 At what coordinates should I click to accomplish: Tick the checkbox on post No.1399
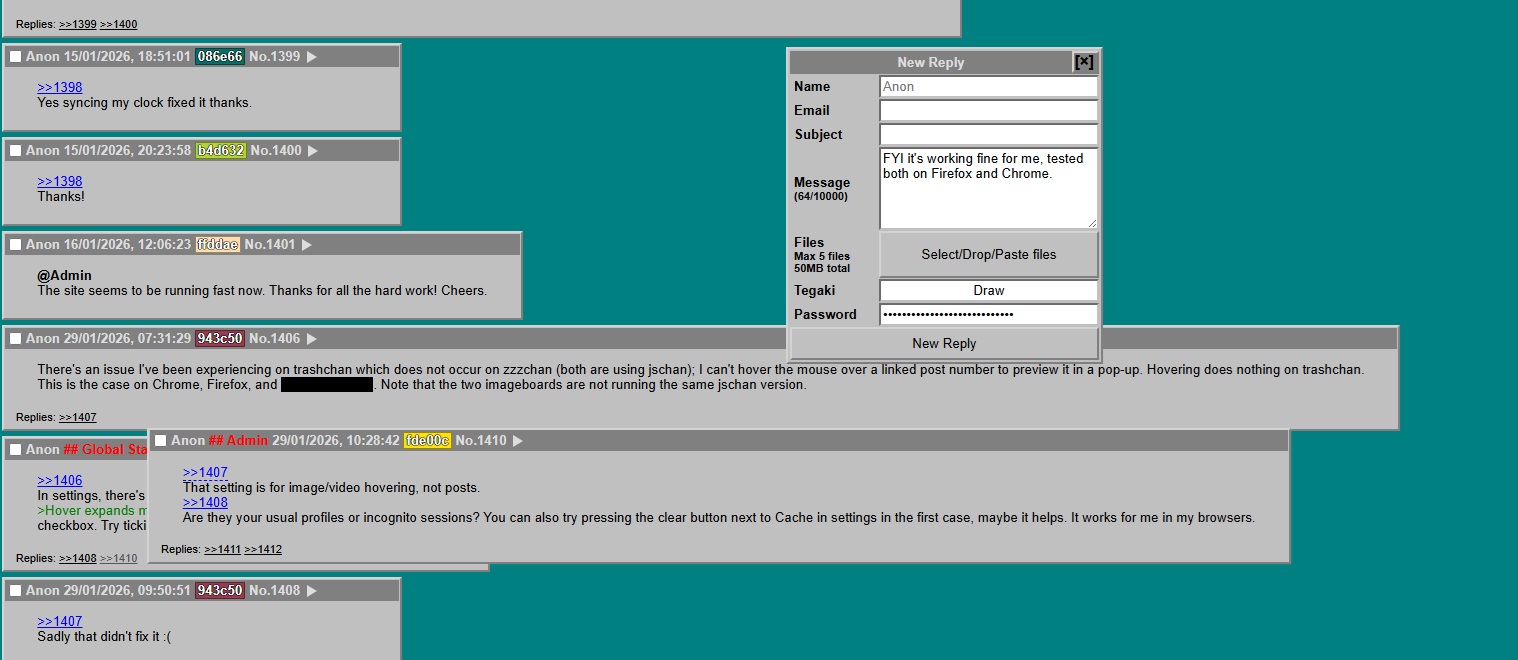pyautogui.click(x=15, y=57)
